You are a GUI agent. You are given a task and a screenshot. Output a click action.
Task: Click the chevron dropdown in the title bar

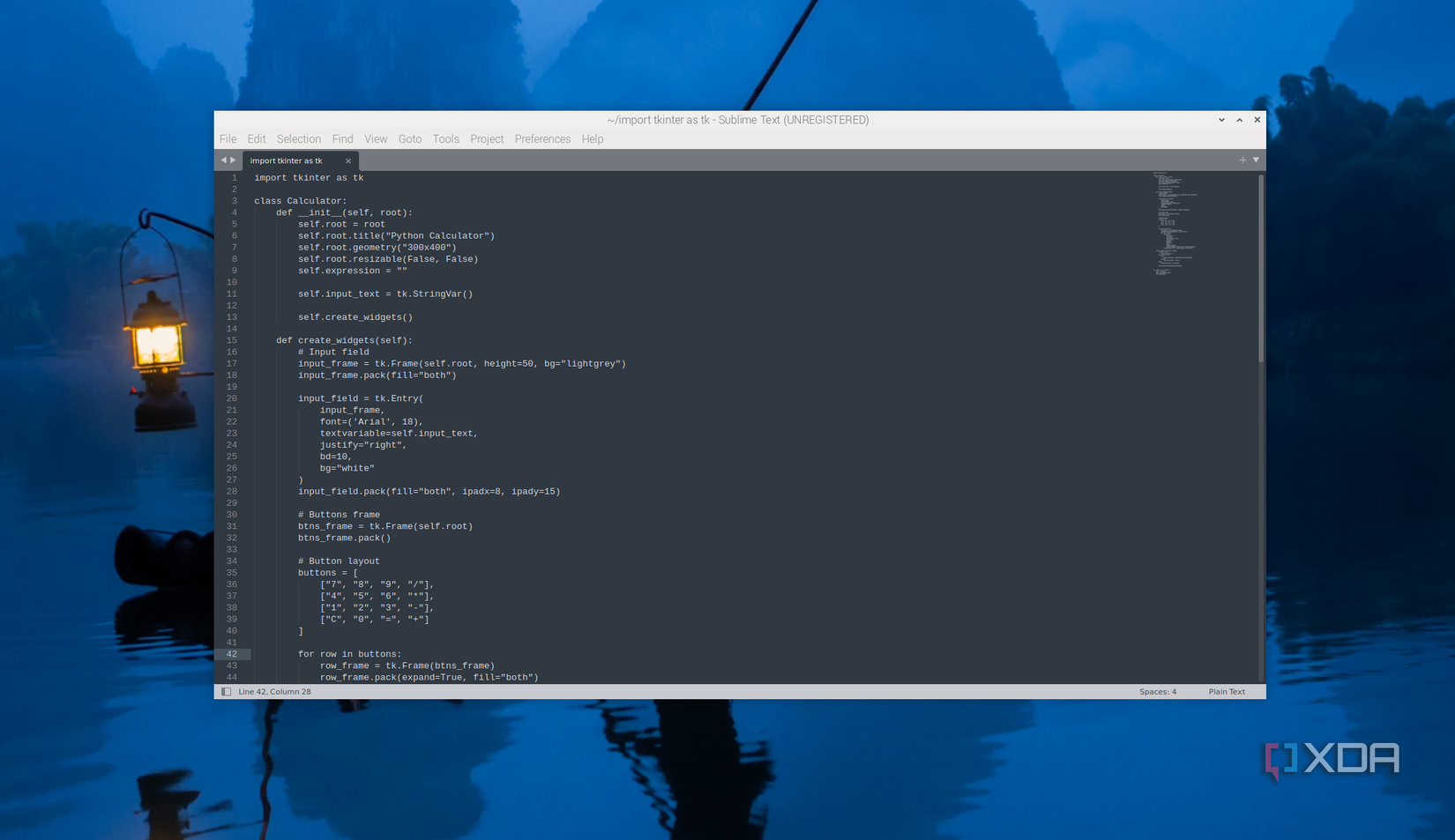coord(1221,120)
